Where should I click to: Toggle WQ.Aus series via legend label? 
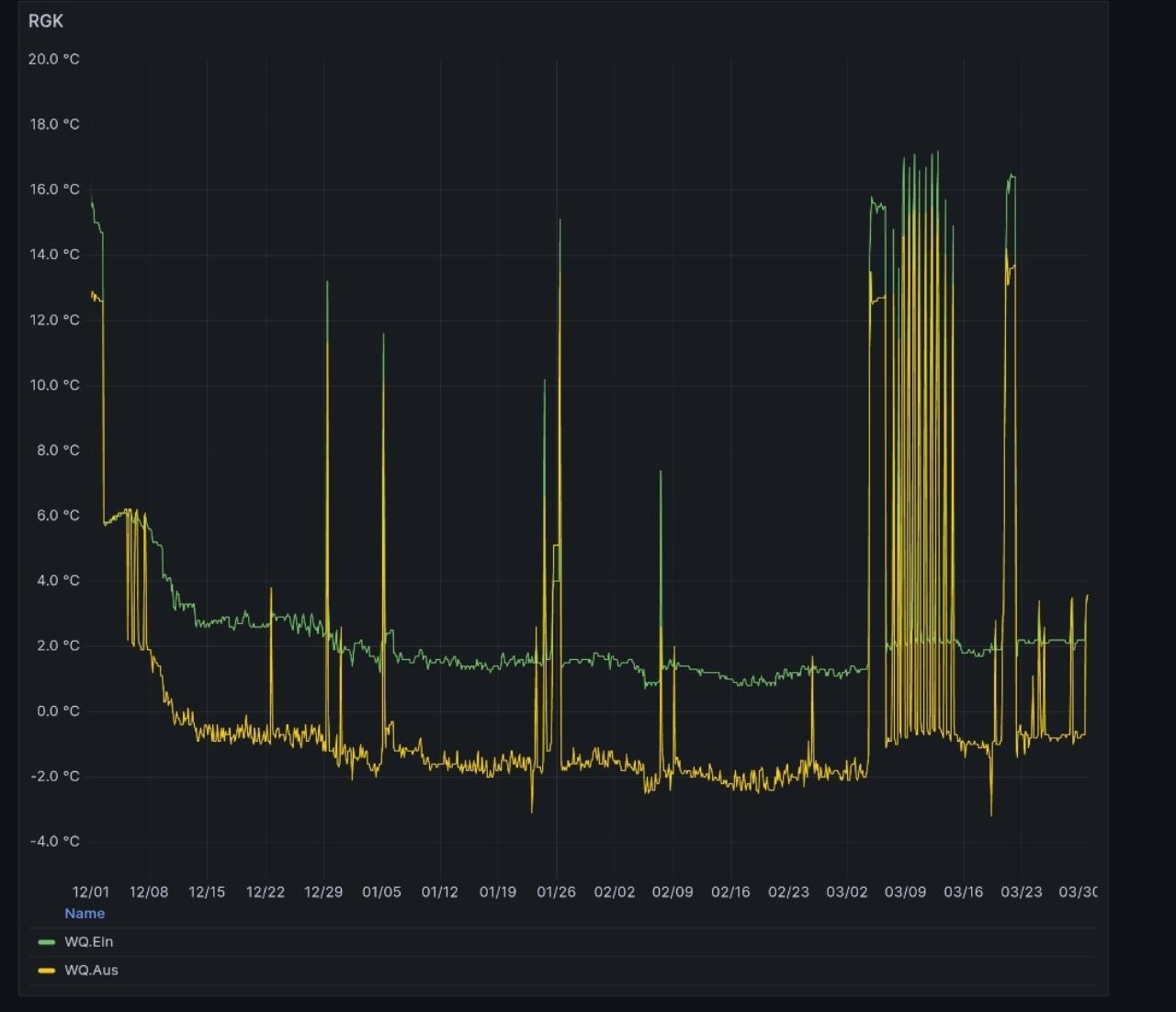(91, 971)
